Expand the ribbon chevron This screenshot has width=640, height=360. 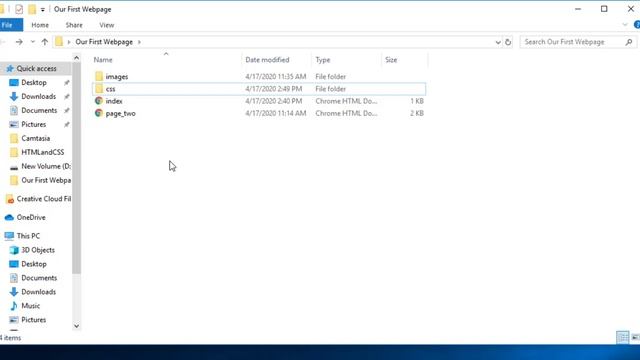[x=625, y=25]
